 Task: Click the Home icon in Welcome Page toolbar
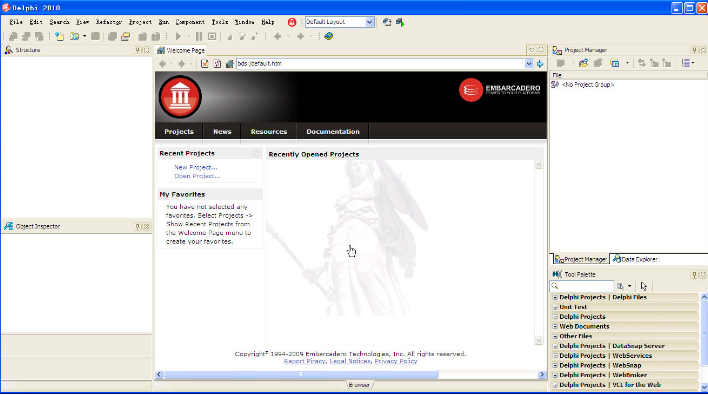[x=229, y=64]
